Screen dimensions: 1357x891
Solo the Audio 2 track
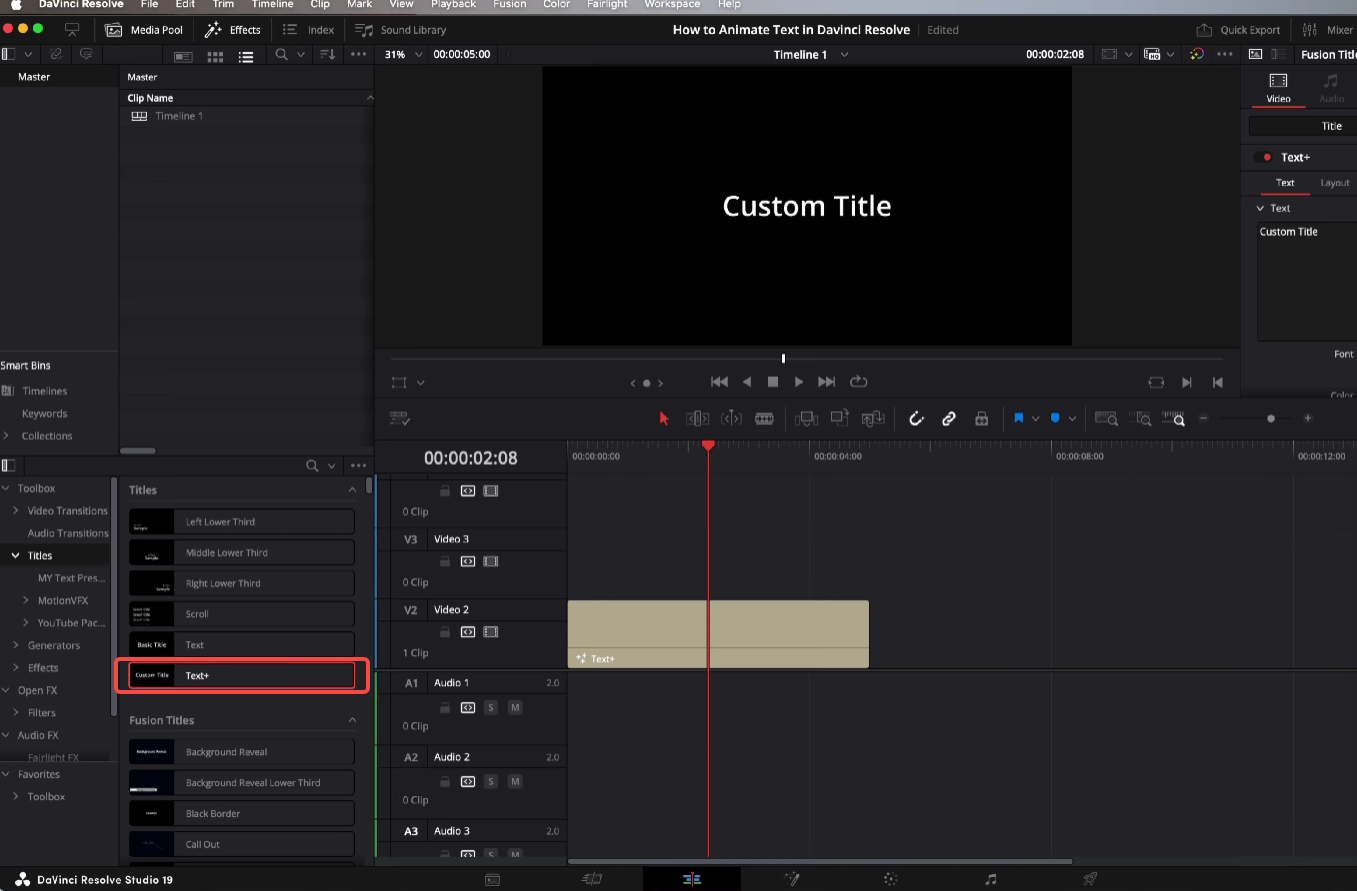(491, 781)
